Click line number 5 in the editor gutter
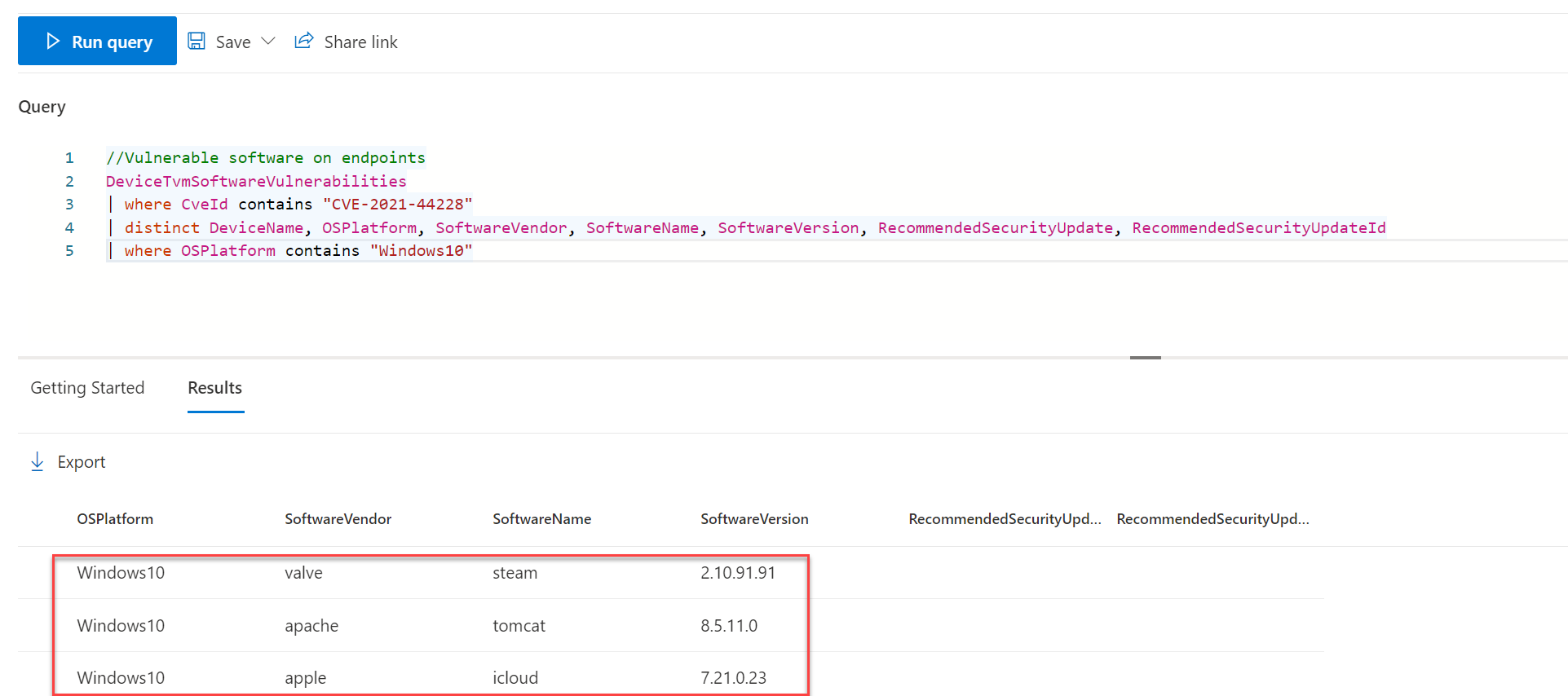 click(69, 251)
